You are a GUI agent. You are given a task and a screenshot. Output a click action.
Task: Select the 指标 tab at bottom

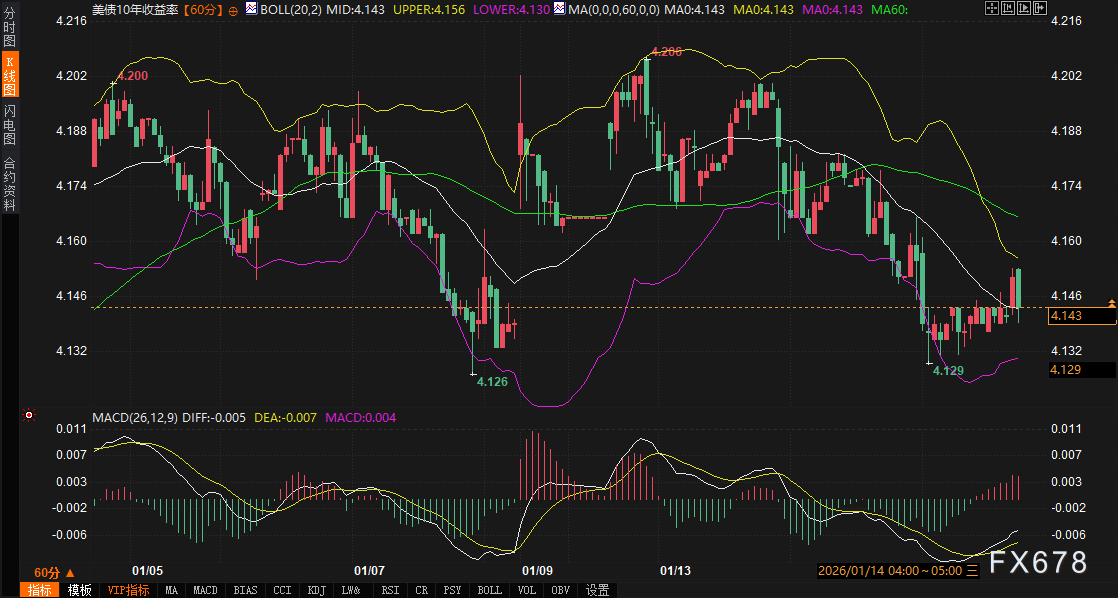tap(40, 590)
